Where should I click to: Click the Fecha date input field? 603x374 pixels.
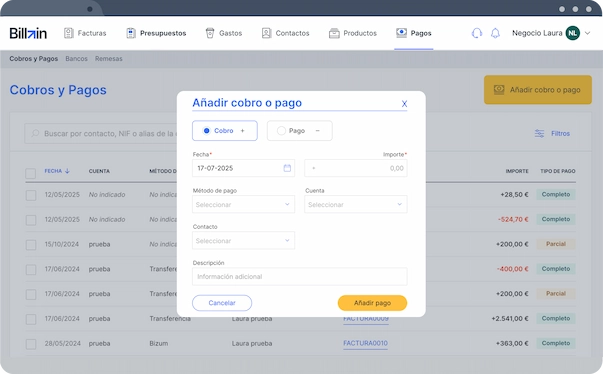(243, 168)
